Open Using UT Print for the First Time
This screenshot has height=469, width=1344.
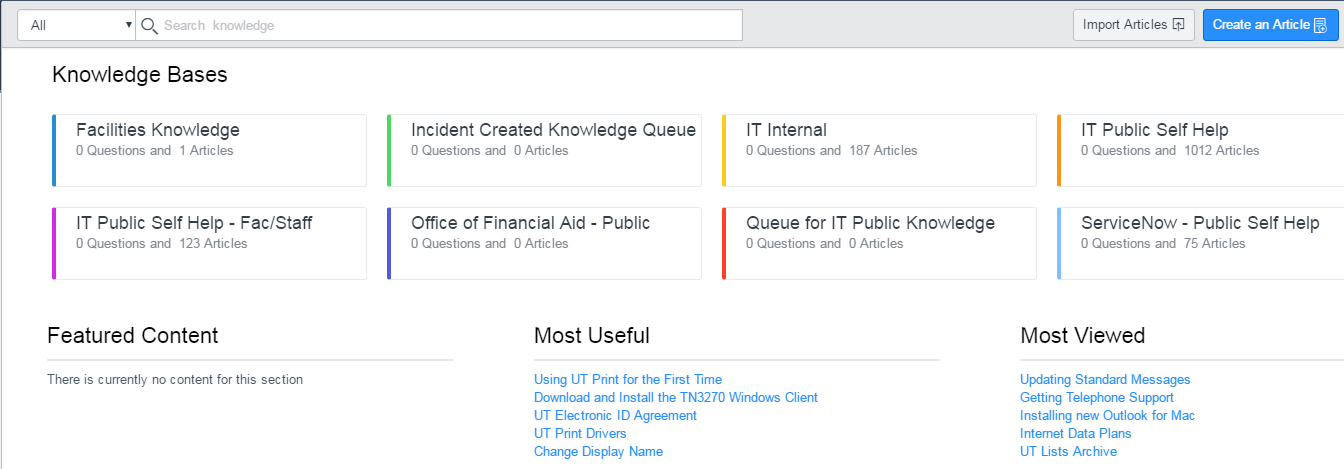[x=628, y=380]
